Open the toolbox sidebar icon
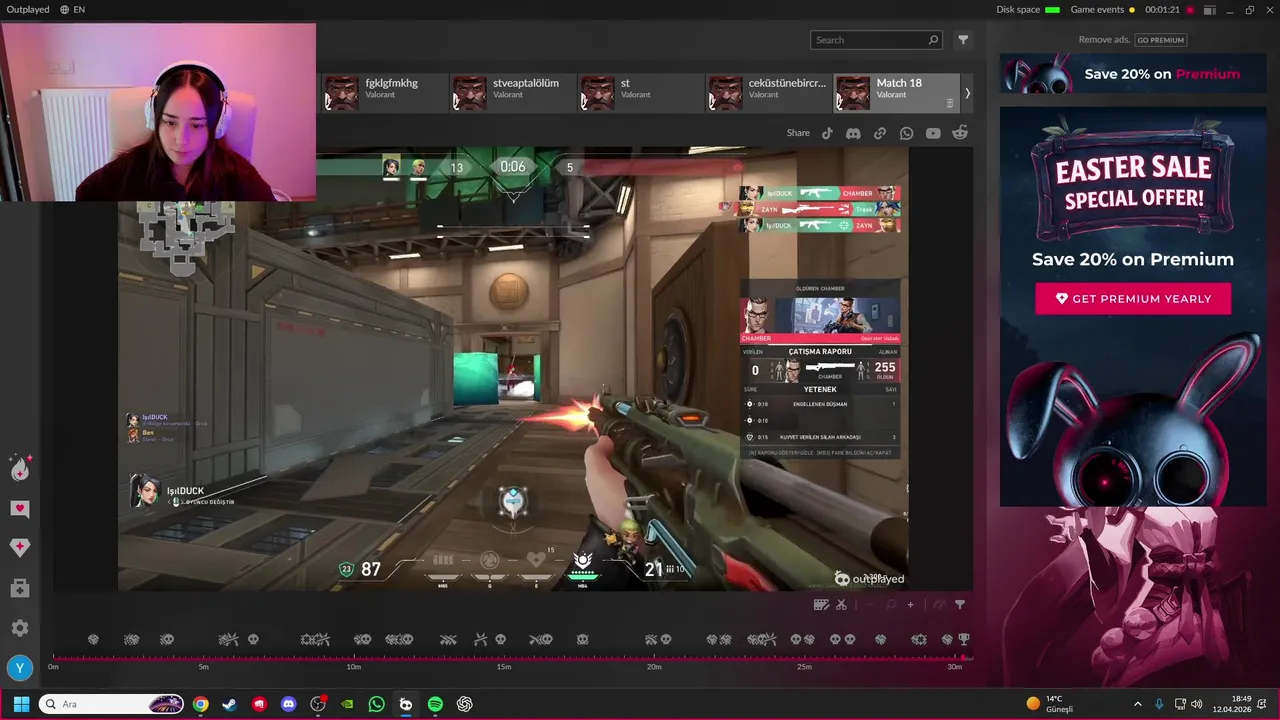The image size is (1280, 720). tap(20, 588)
